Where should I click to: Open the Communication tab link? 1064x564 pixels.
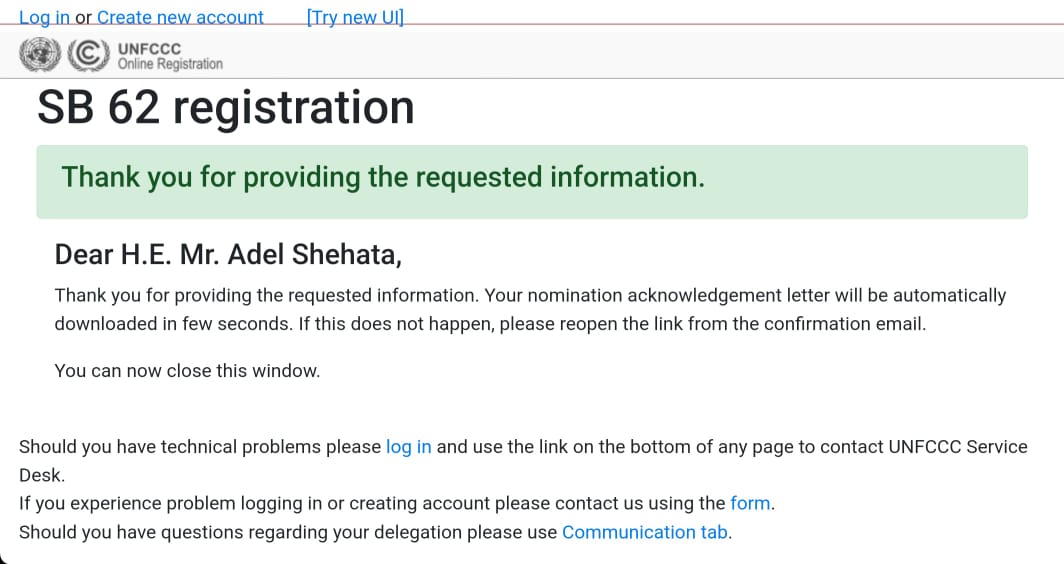645,532
